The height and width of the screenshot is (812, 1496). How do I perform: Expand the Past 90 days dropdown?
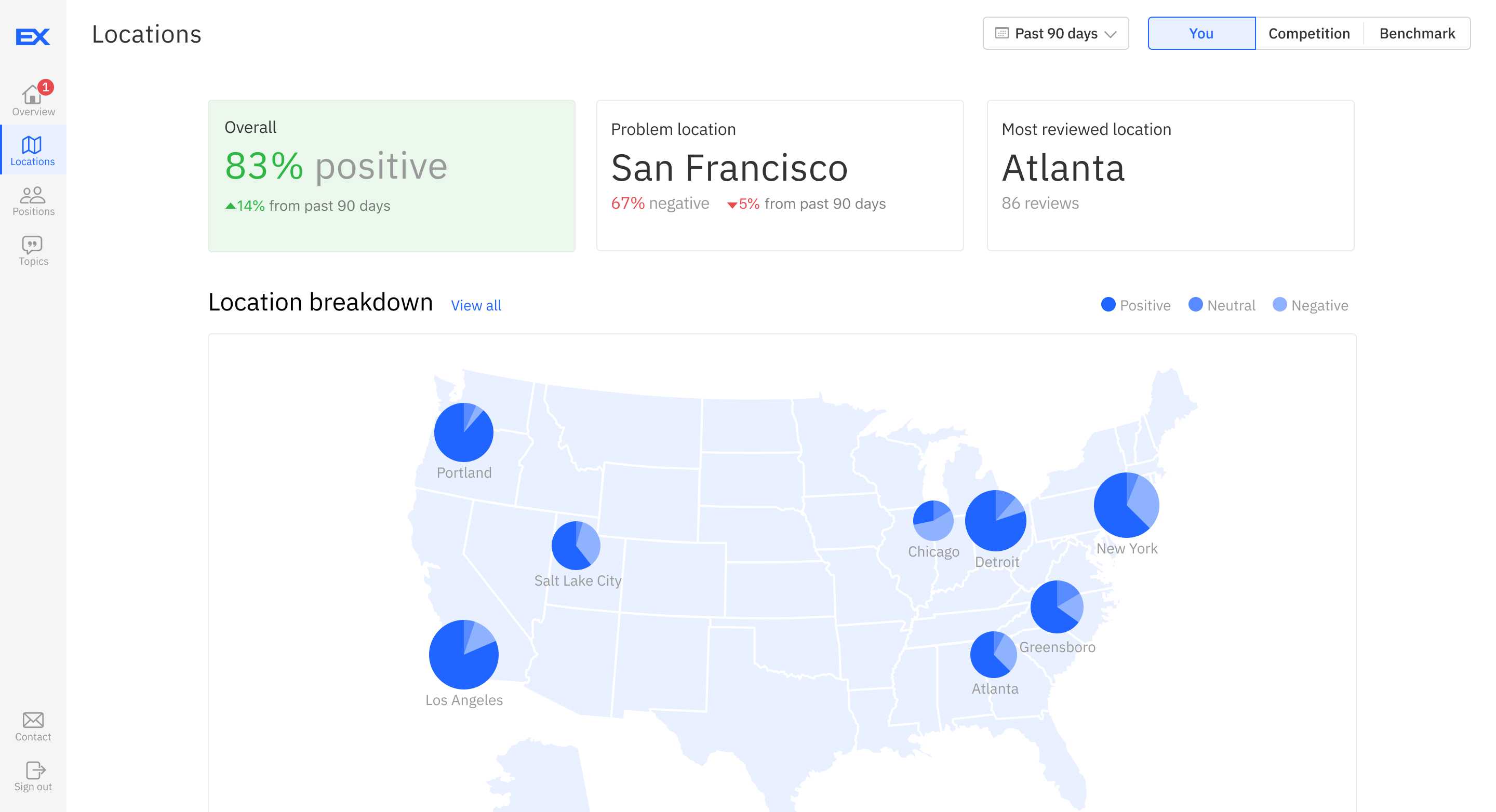(x=1111, y=34)
